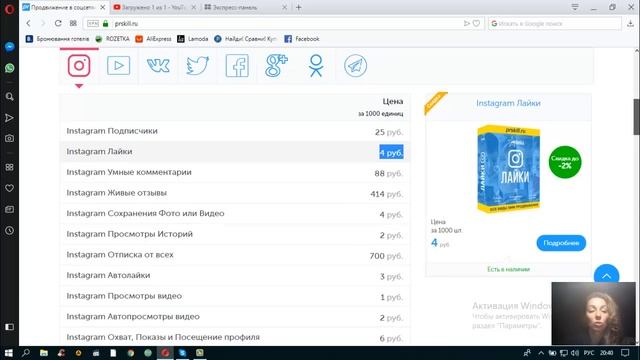Image resolution: width=640 pixels, height=360 pixels.
Task: Open Windows taskbar search
Action: pos(26,353)
